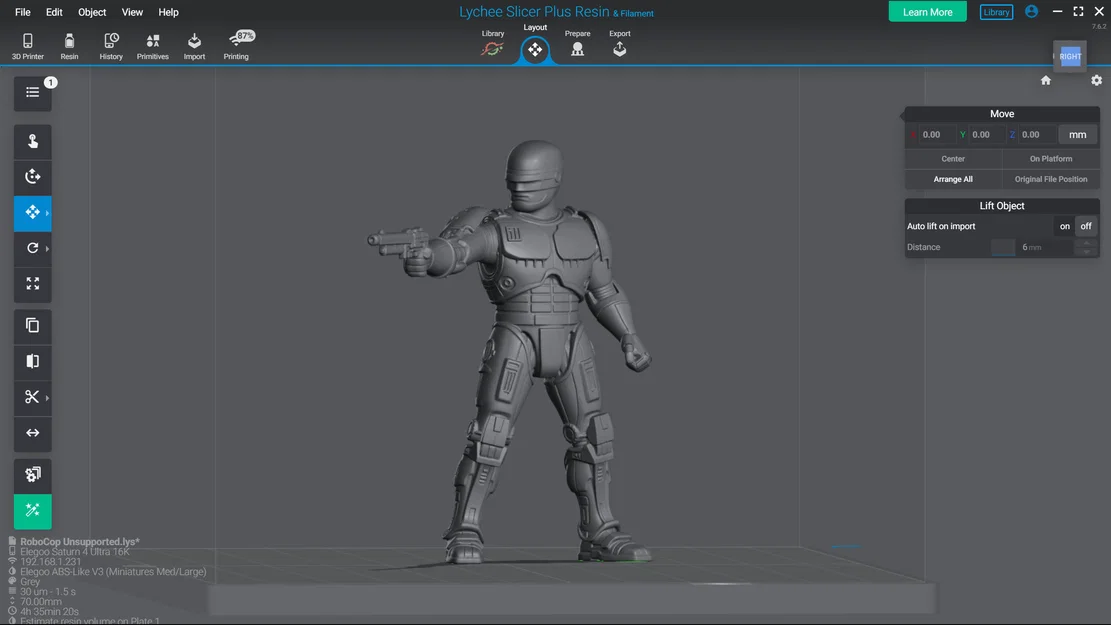Turn auto lift on import on
The width and height of the screenshot is (1111, 625).
[1064, 226]
